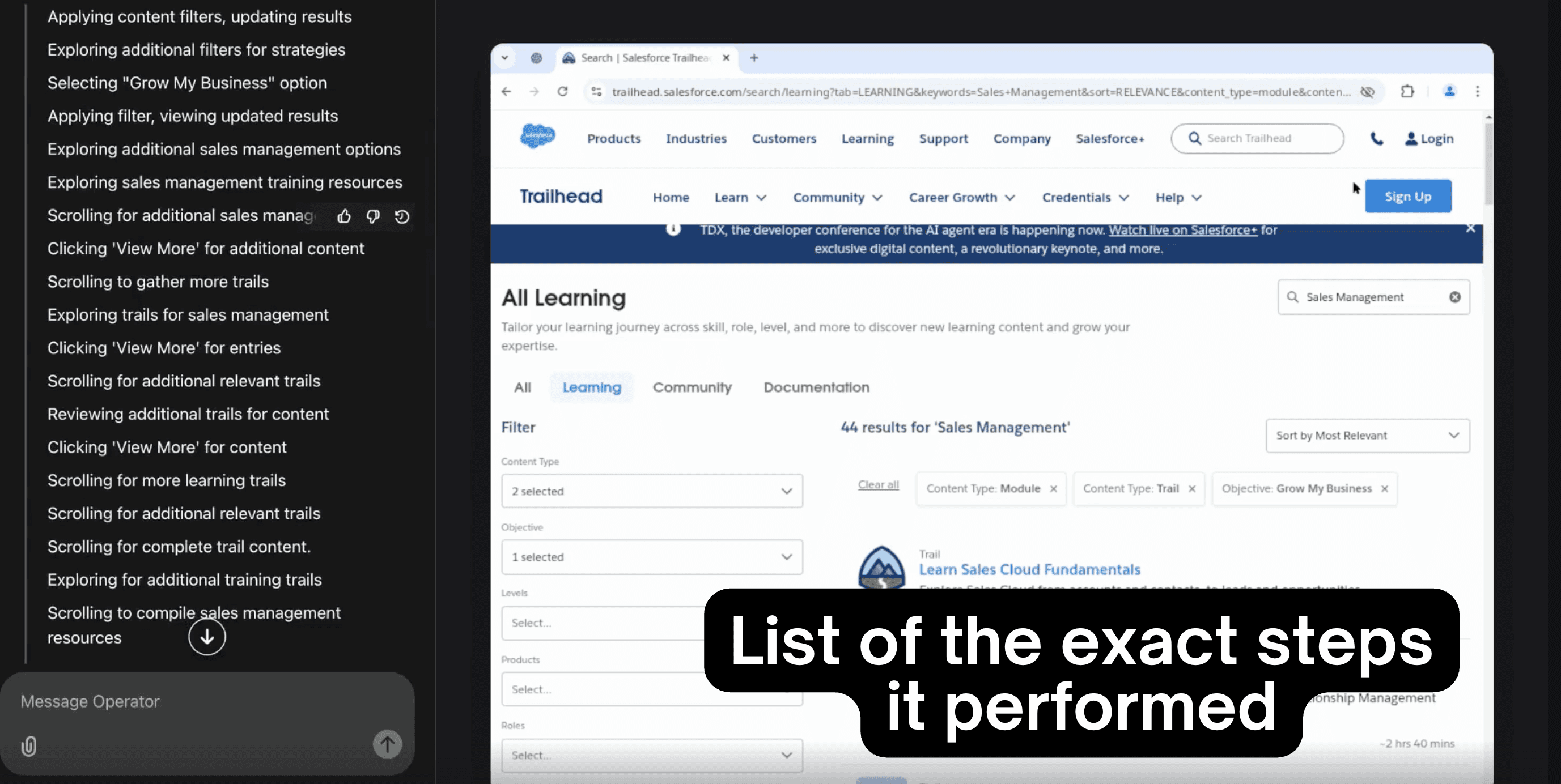
Task: Click the Message Operator input field
Action: (x=206, y=701)
